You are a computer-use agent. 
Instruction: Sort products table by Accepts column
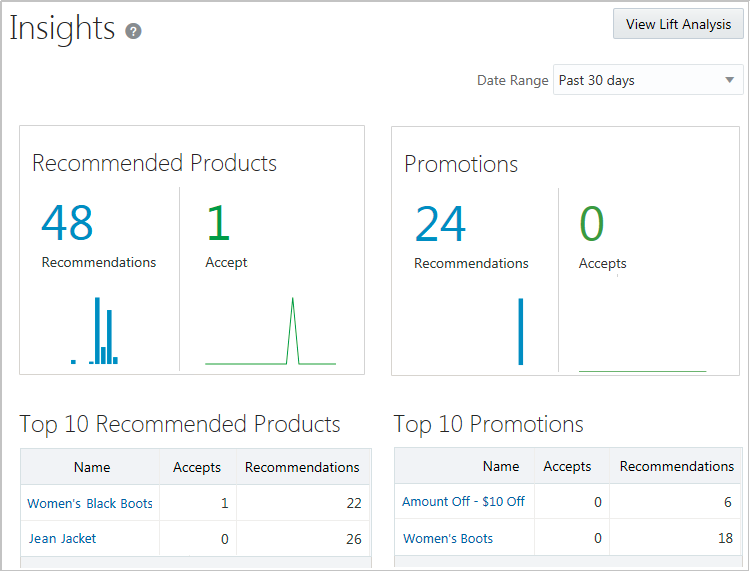coord(197,467)
